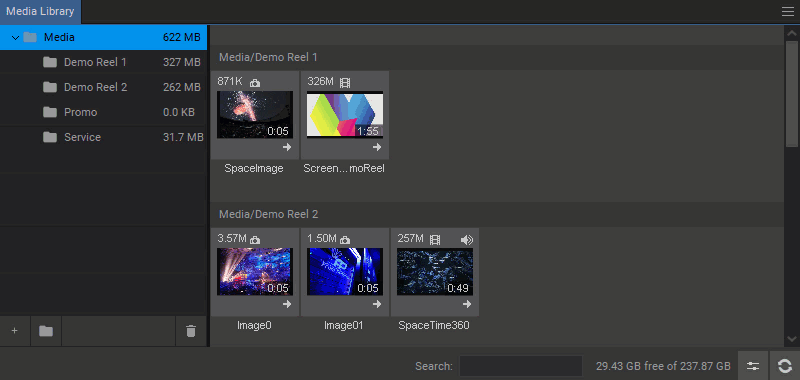800x380 pixels.
Task: Click the free disk space text
Action: coord(663,366)
